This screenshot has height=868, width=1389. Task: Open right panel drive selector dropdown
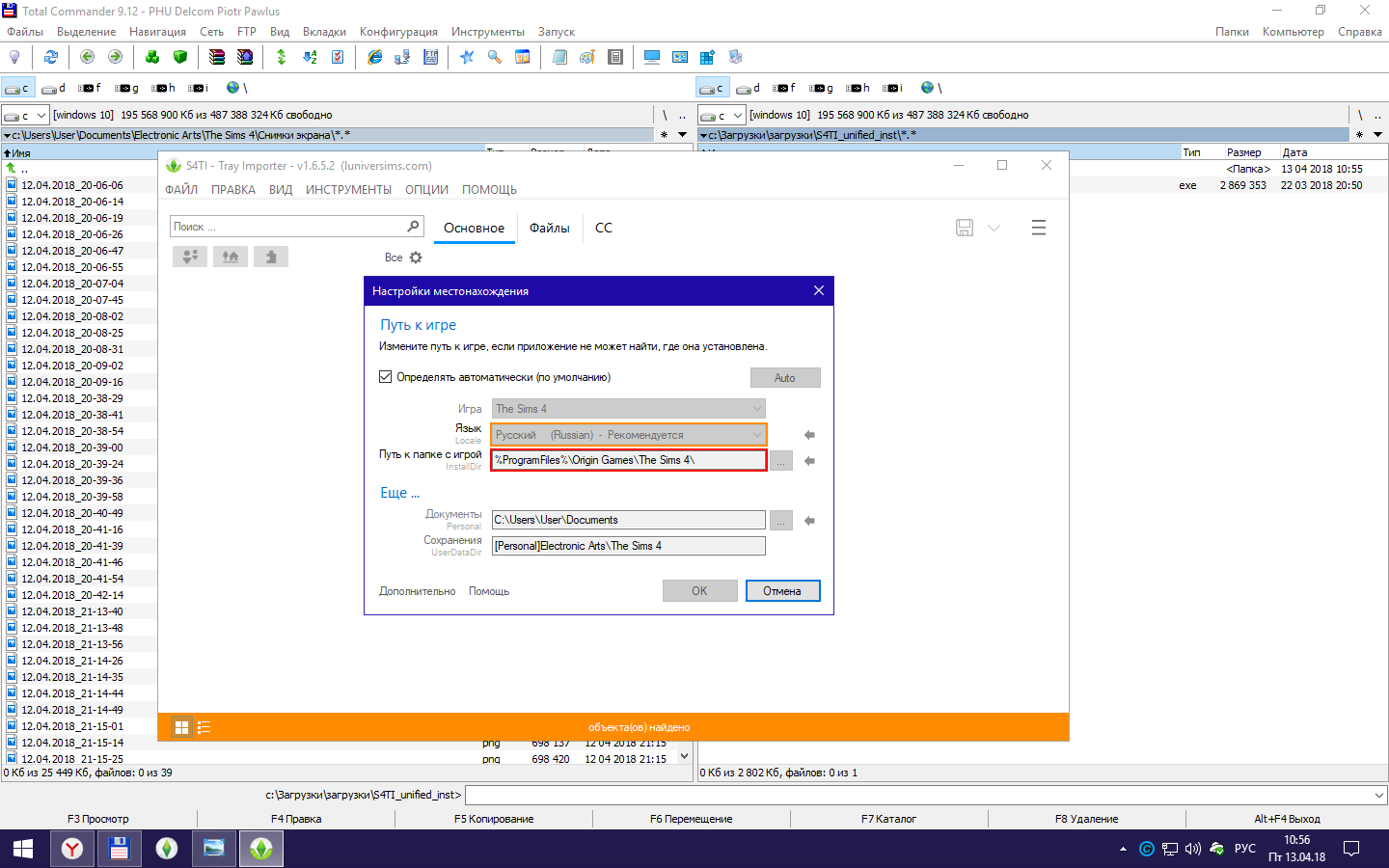(722, 115)
